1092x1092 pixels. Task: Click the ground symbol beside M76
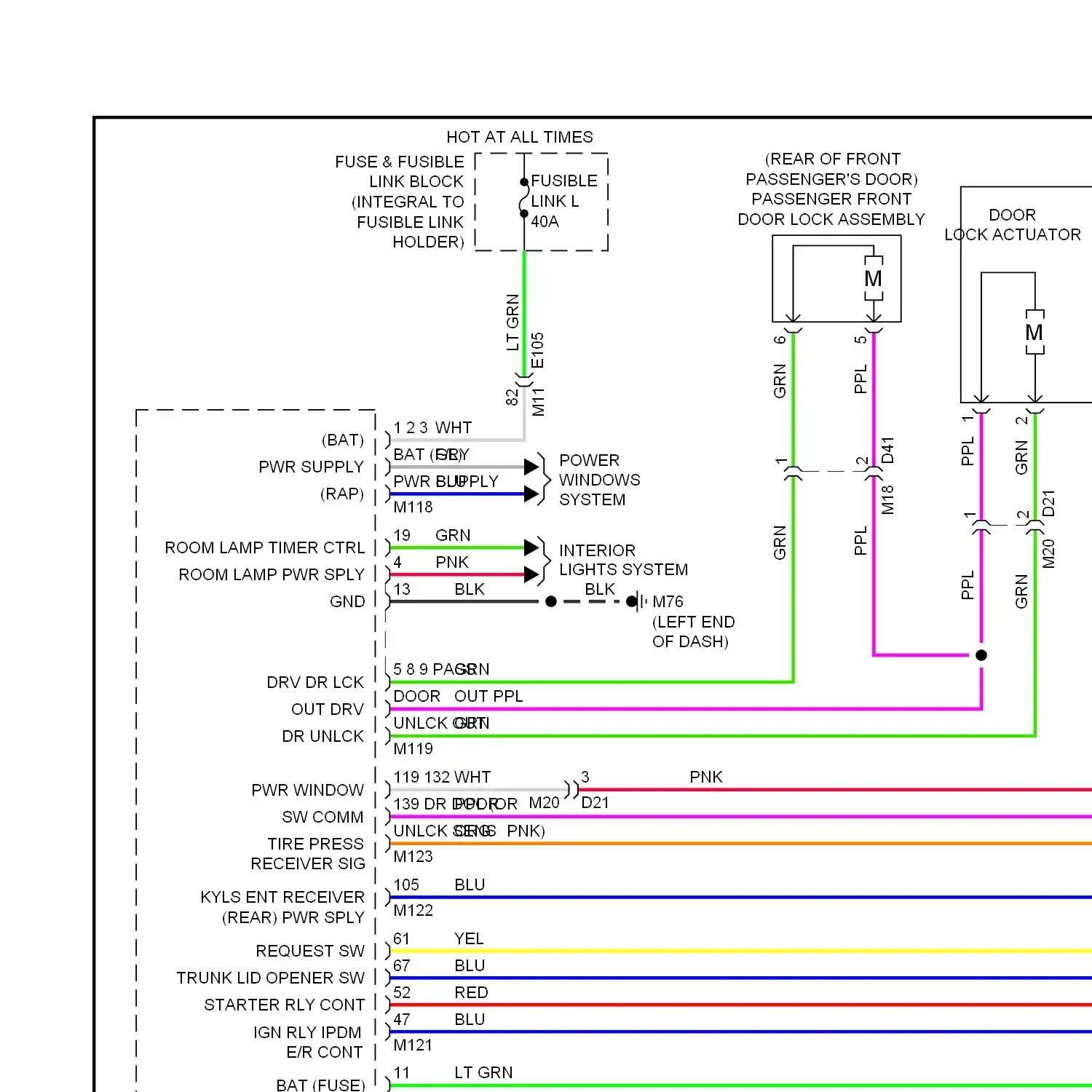click(639, 601)
